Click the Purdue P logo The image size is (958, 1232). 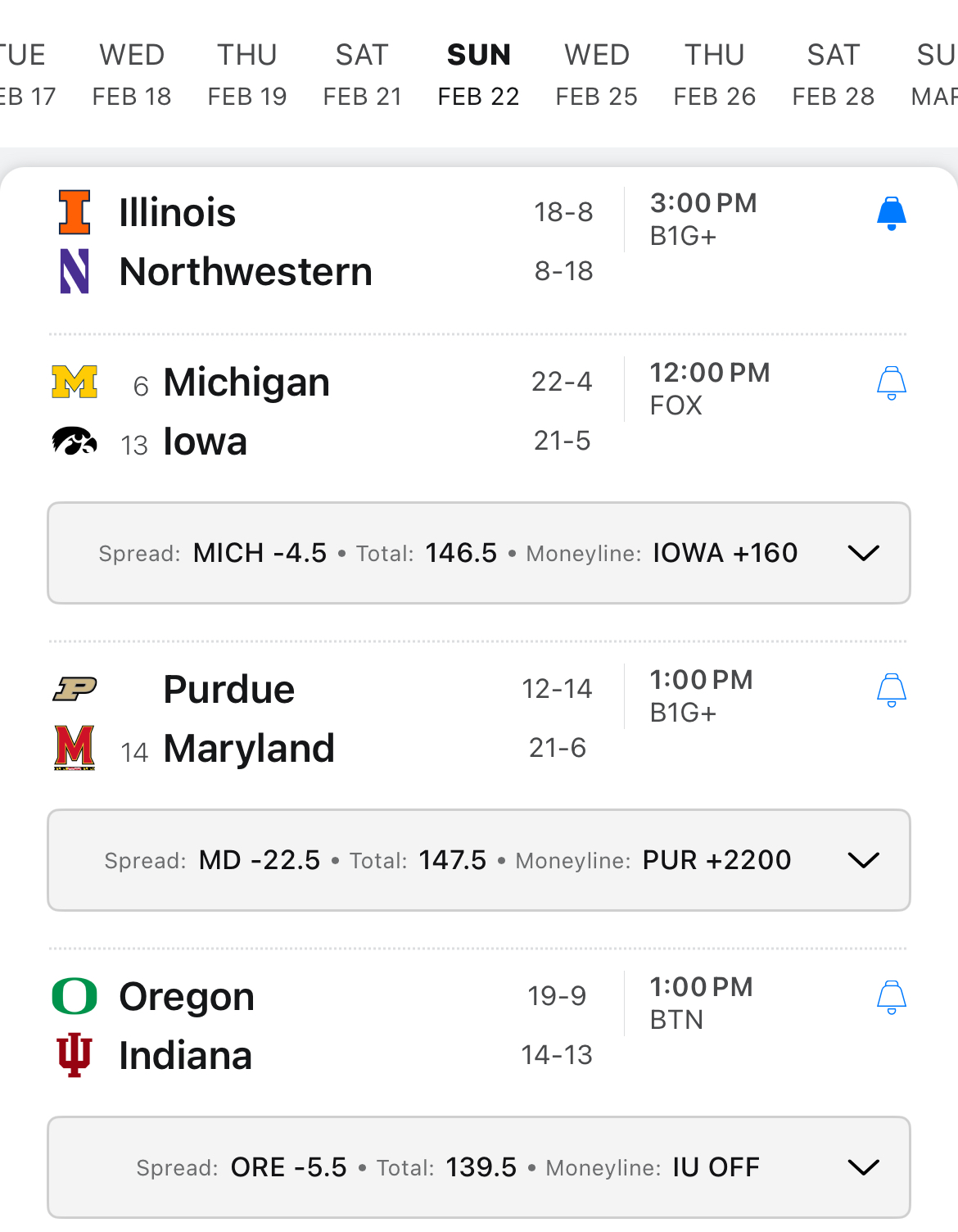[x=75, y=689]
